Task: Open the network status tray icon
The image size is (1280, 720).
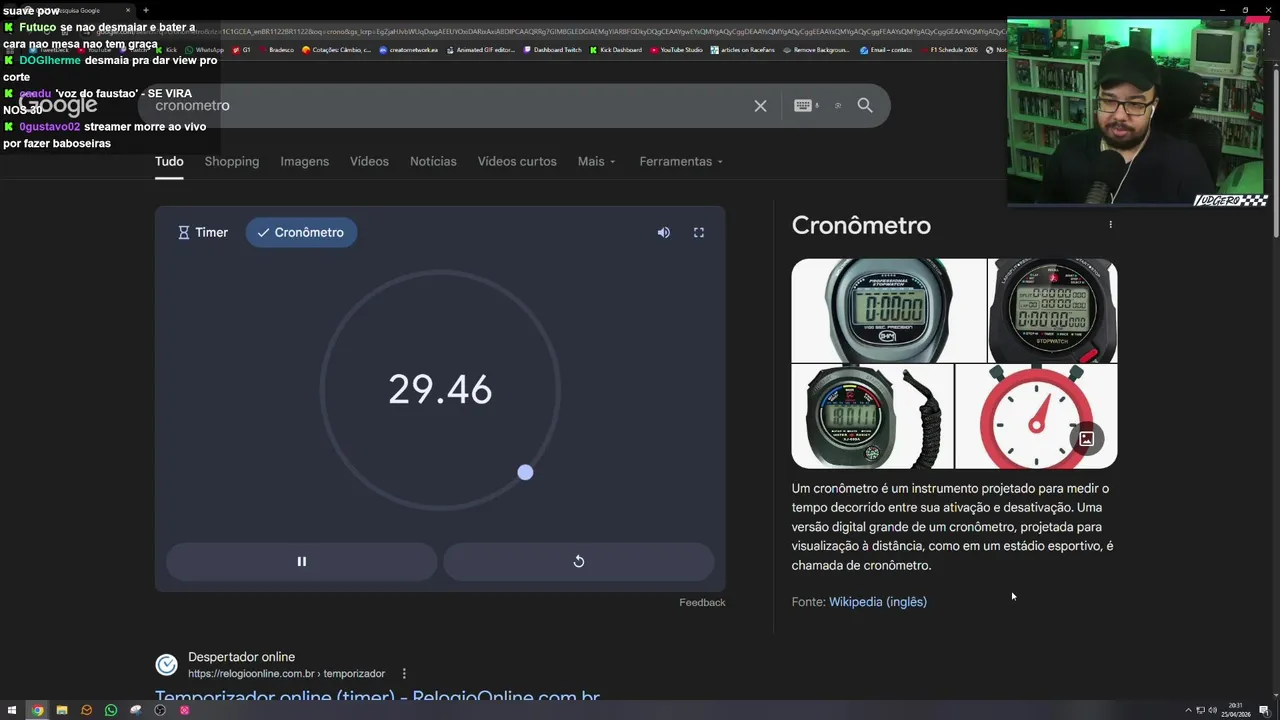Action: [1200, 710]
